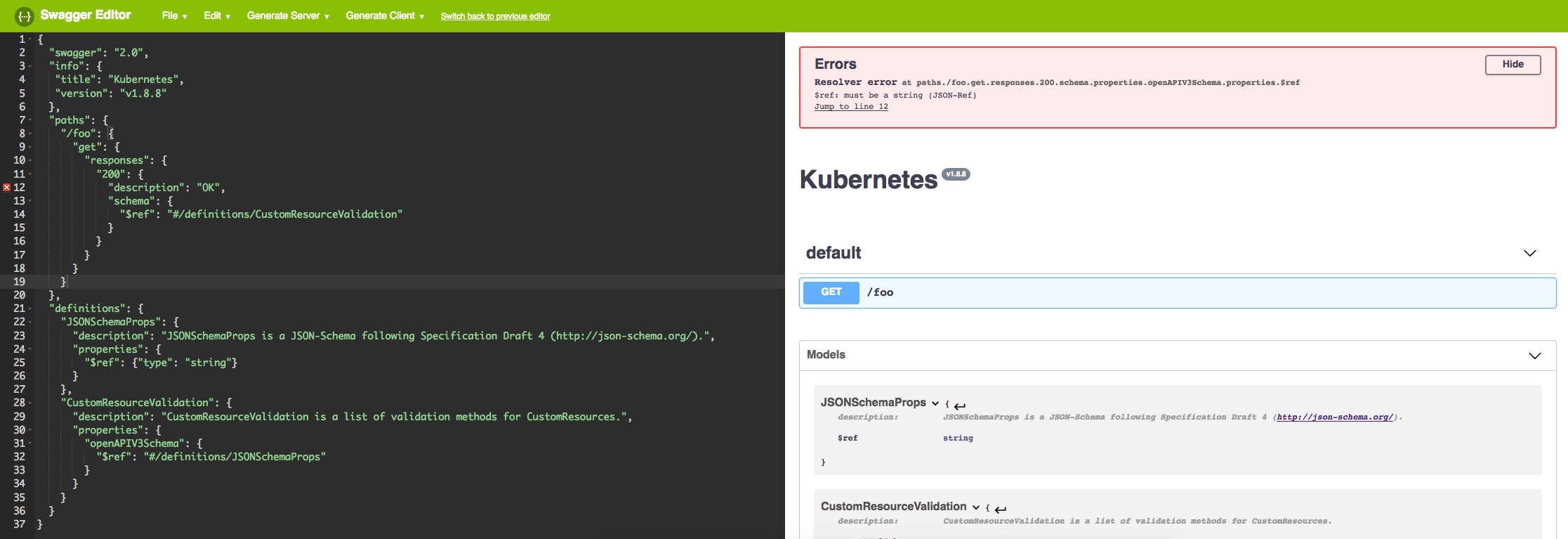Place cursor on "swagger": "2.0" line
This screenshot has width=1568, height=539.
99,53
